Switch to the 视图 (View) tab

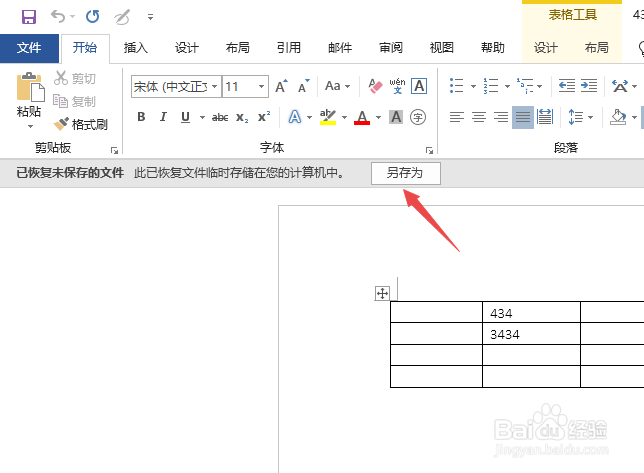pos(442,48)
